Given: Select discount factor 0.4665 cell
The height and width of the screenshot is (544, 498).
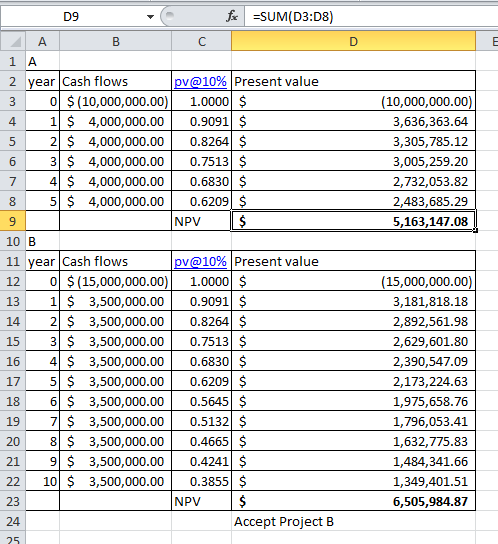Looking at the screenshot, I should coord(202,441).
